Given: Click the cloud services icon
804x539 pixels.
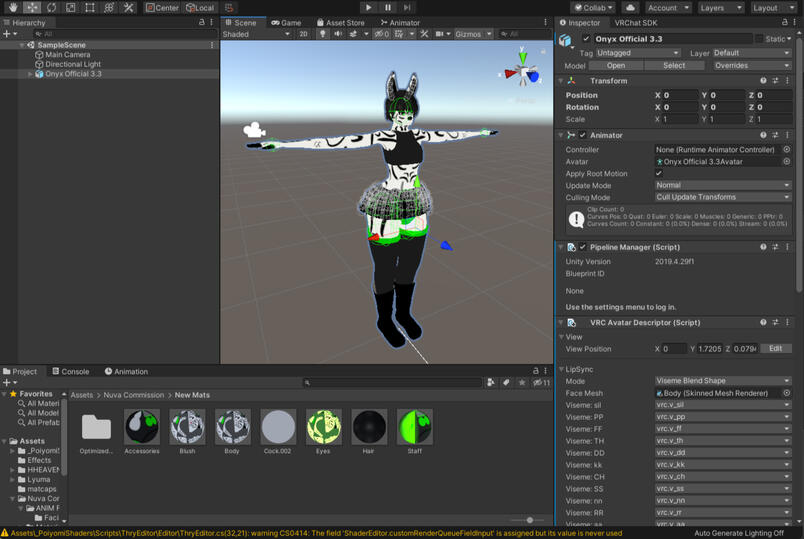Looking at the screenshot, I should 630,7.
